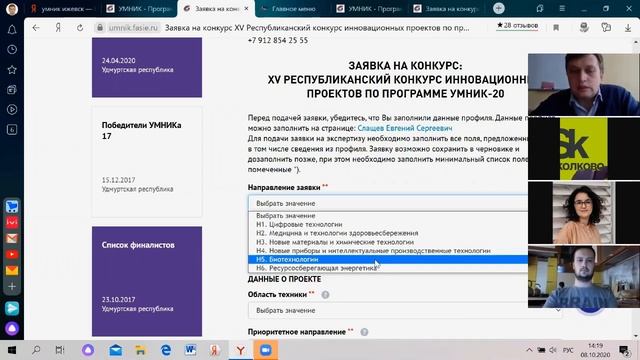Open taskbar Task View button
This screenshot has height=360, width=640.
point(60,350)
